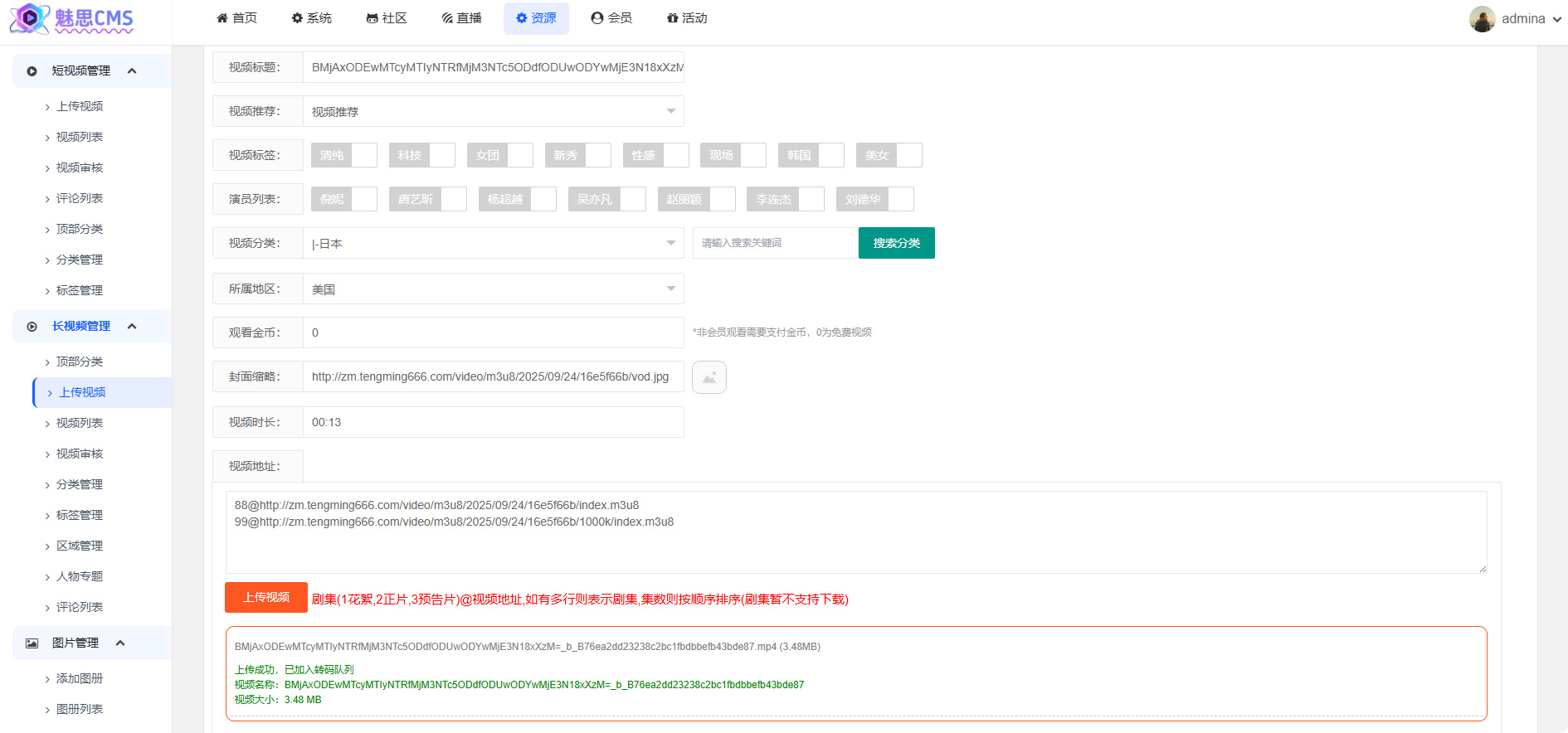Viewport: 1568px width, 733px height.
Task: Toggle the 吴亦凡 actor checkbox
Action: pyautogui.click(x=607, y=199)
